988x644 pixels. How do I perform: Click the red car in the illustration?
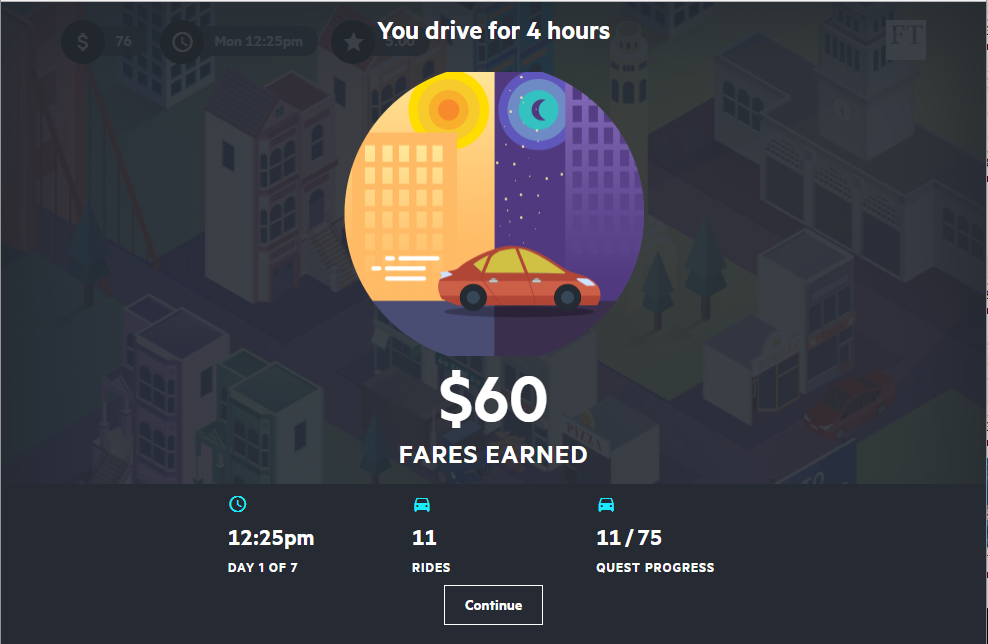[x=519, y=279]
